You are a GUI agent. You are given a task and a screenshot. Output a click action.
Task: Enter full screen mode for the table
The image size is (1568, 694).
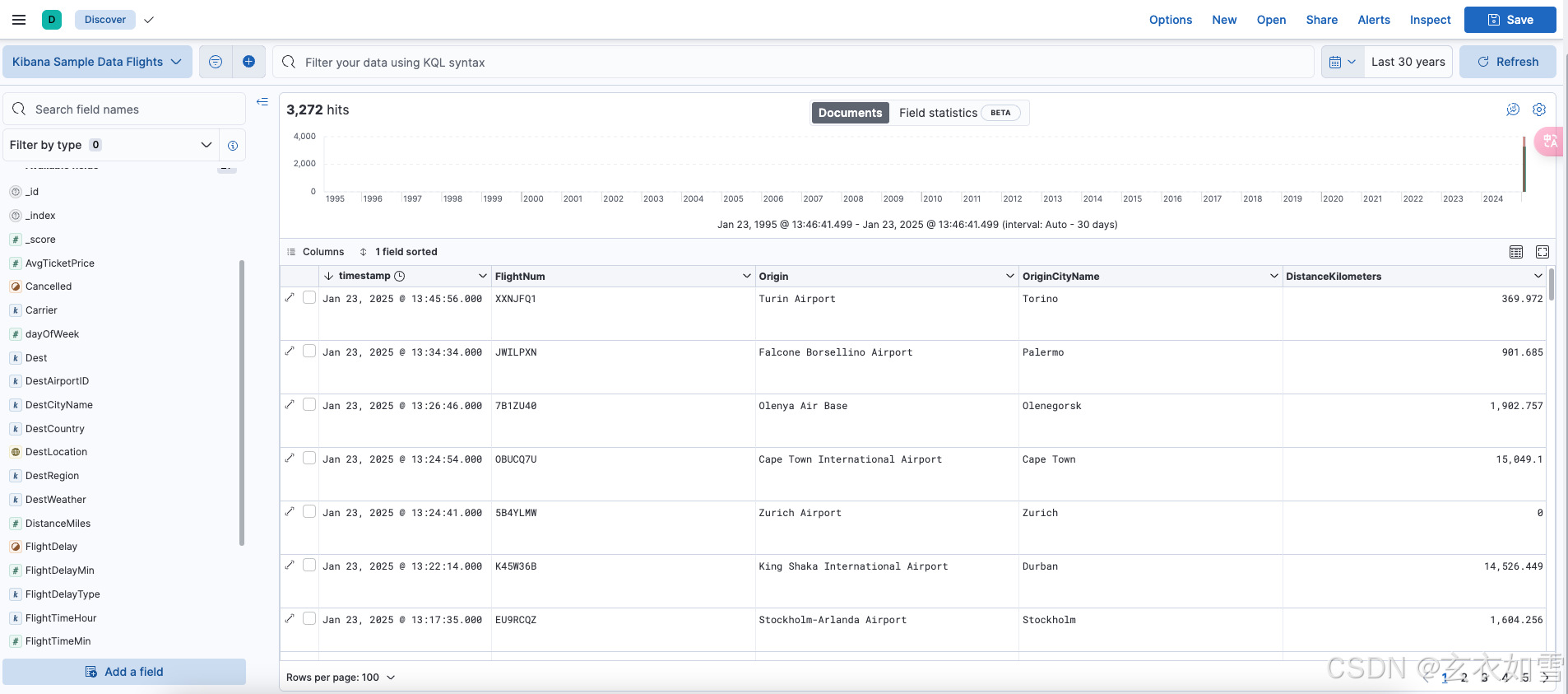click(x=1542, y=252)
